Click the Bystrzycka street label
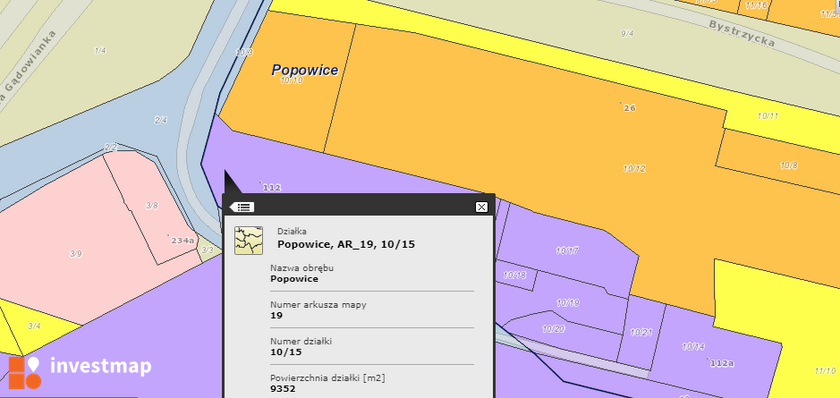Image resolution: width=840 pixels, height=398 pixels. click(x=741, y=33)
